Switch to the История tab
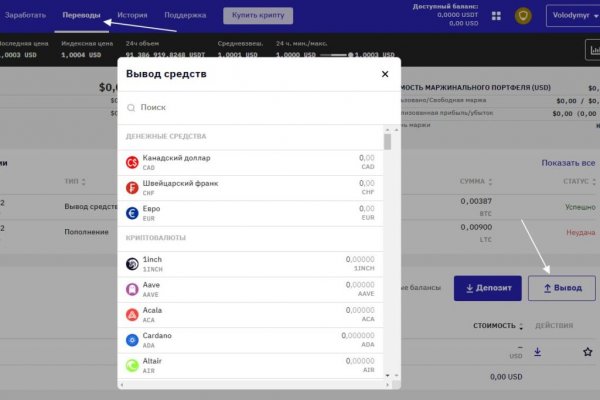Image resolution: width=600 pixels, height=400 pixels. pos(132,16)
